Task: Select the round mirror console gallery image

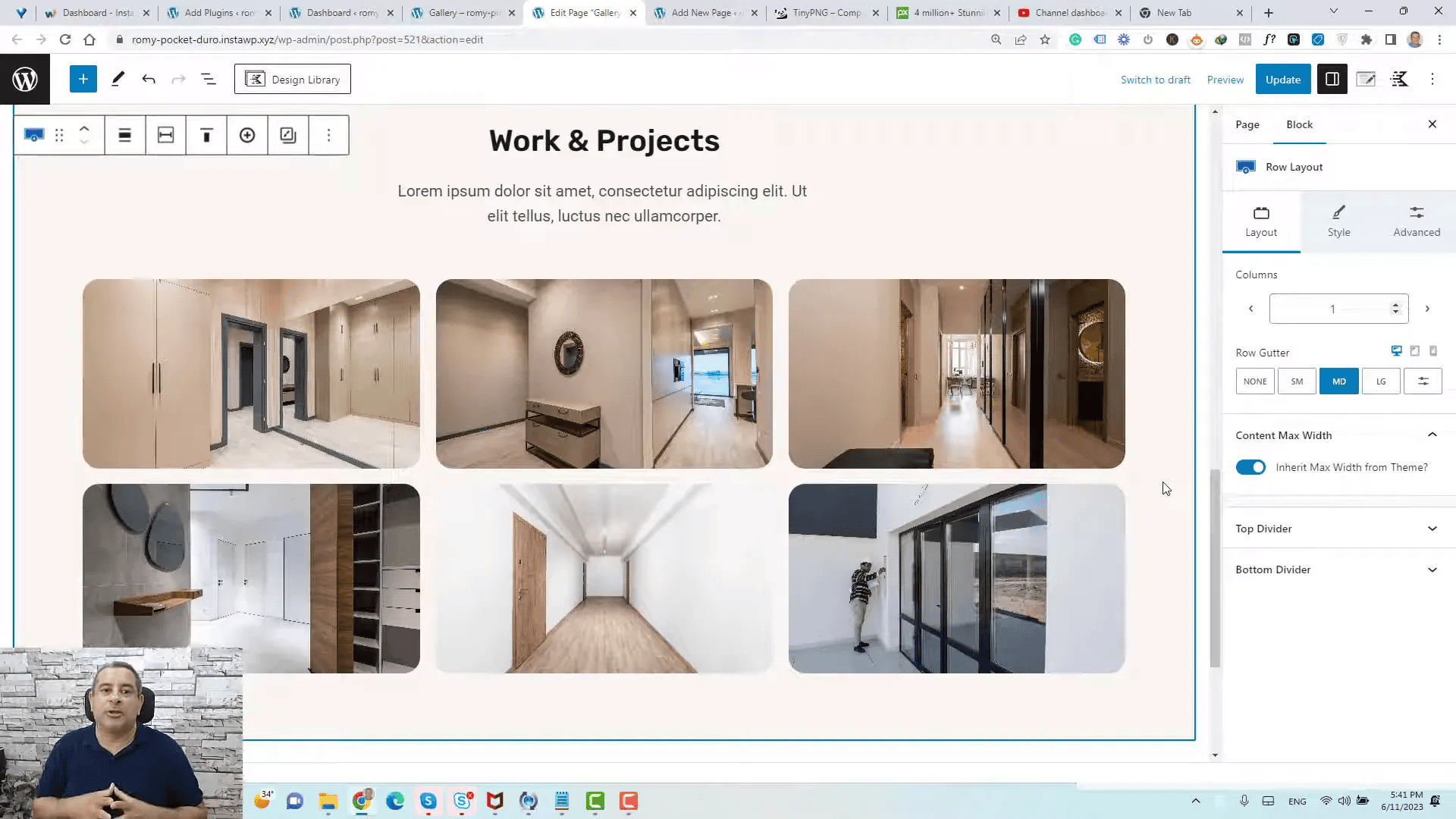Action: click(604, 374)
